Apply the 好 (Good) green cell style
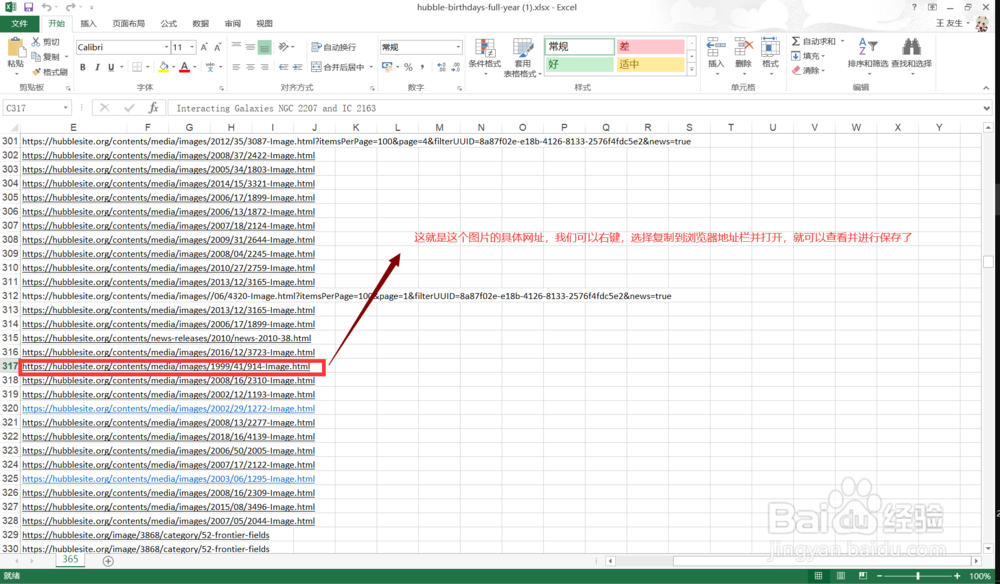Image resolution: width=1000 pixels, height=584 pixels. (x=579, y=64)
